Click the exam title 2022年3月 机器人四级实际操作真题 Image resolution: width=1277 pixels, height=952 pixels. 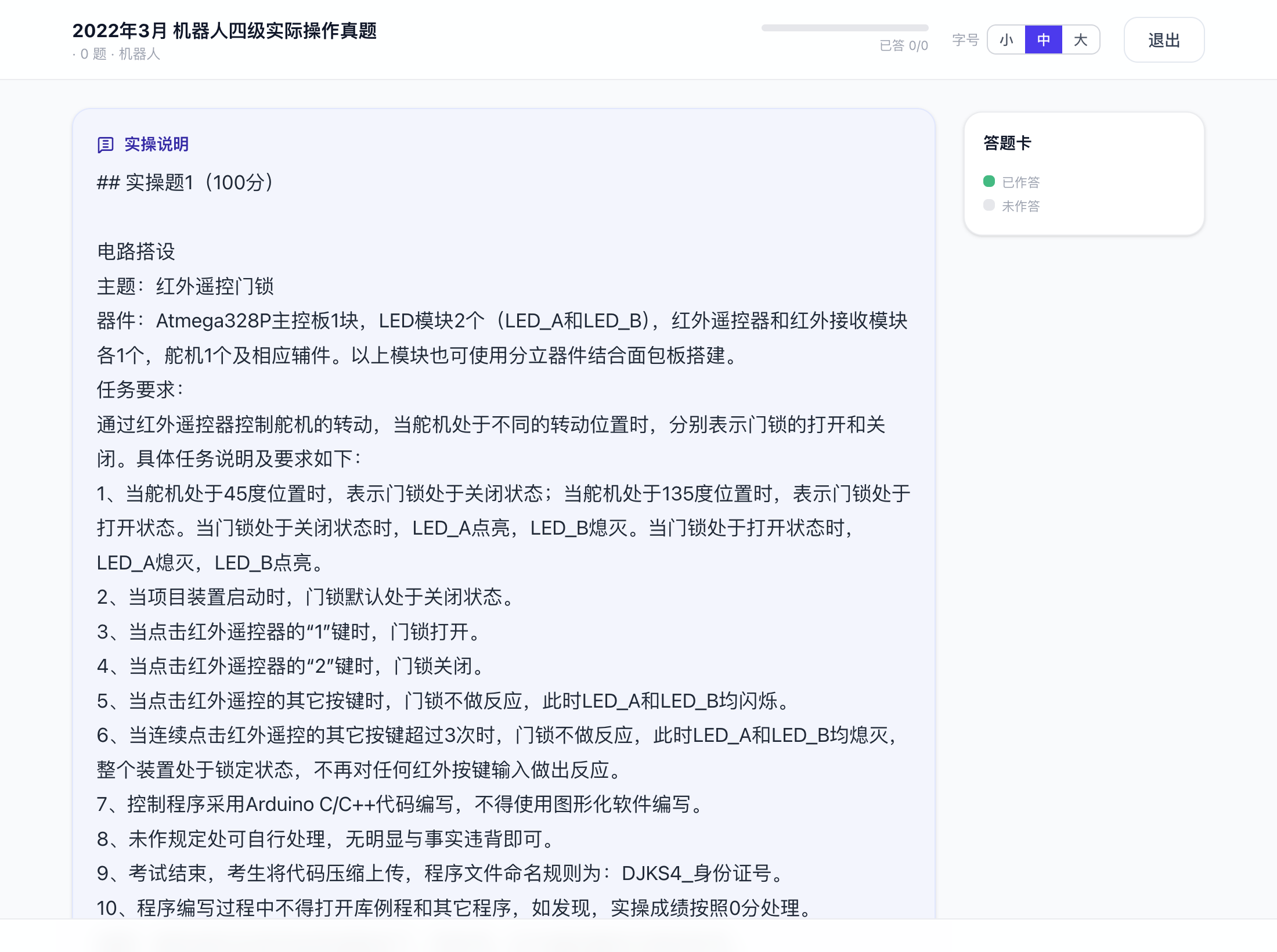225,30
